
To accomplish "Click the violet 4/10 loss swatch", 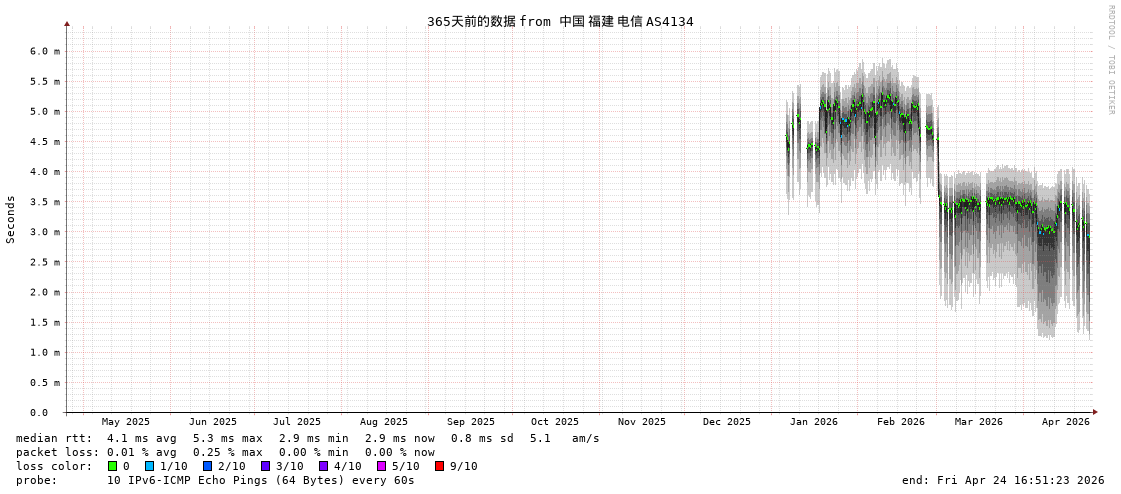I will (x=323, y=466).
